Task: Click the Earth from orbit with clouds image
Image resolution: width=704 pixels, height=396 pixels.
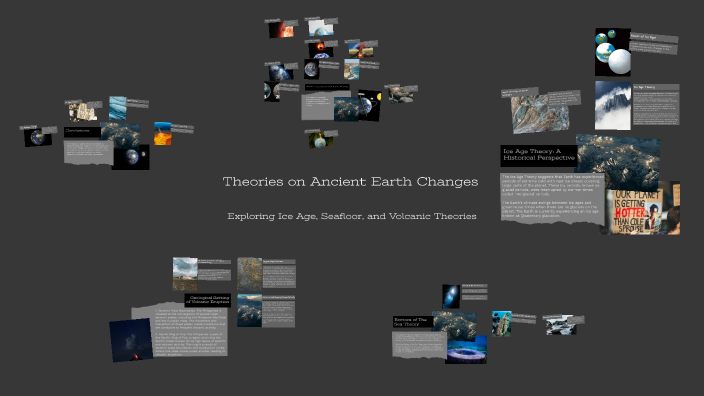Action: click(281, 72)
